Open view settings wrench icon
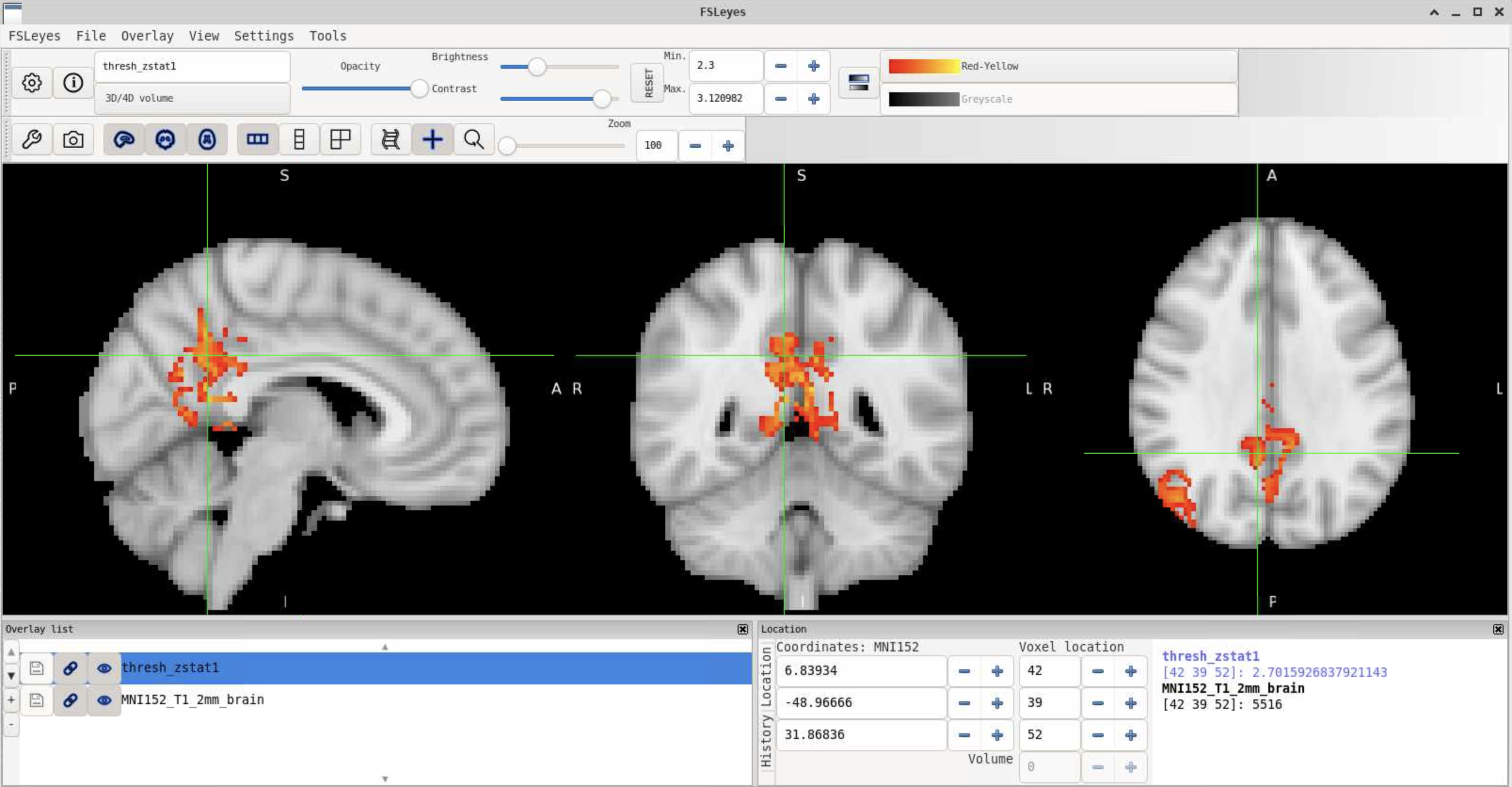 point(32,140)
